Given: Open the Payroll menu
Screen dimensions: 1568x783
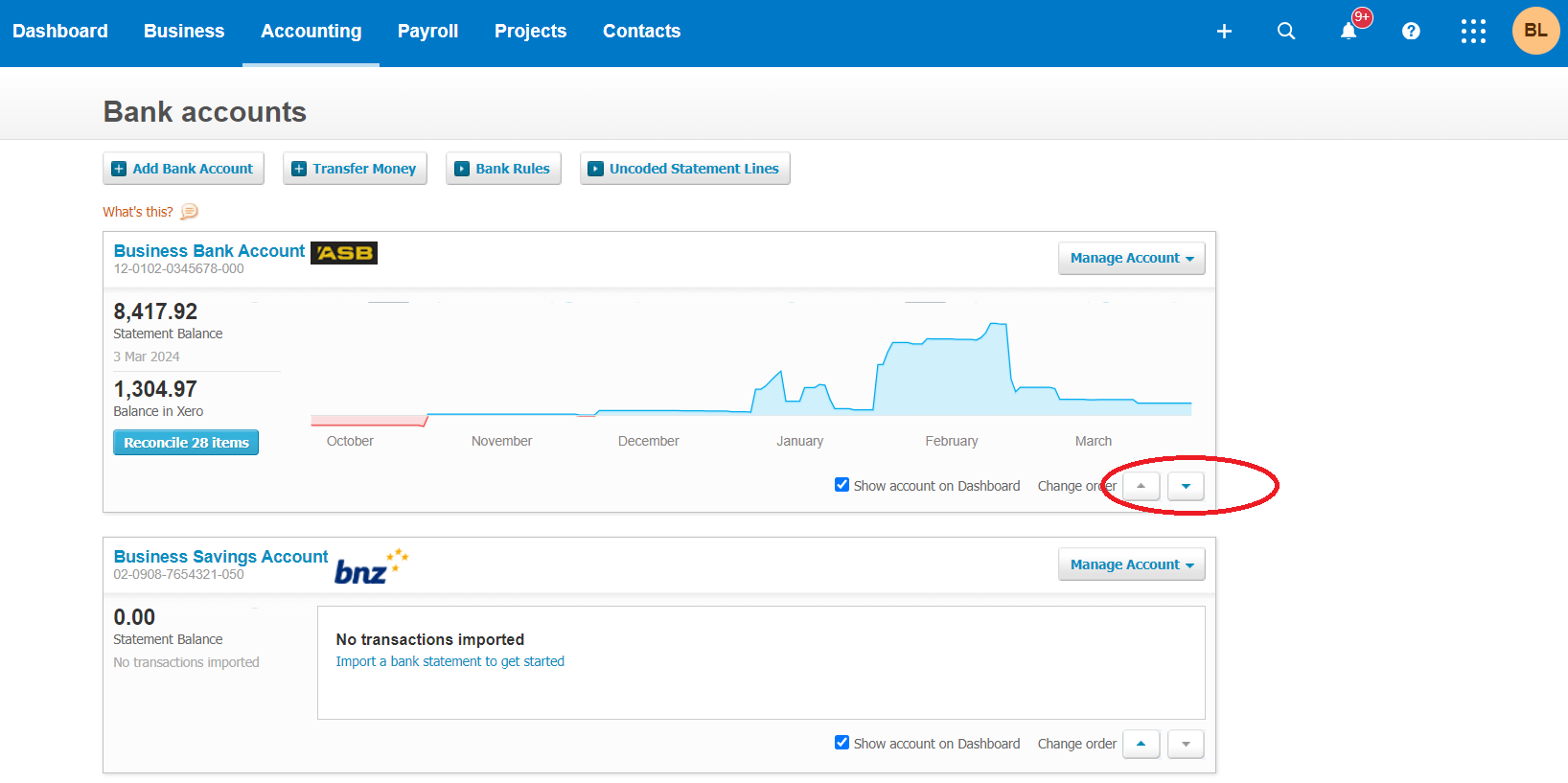Looking at the screenshot, I should [427, 32].
